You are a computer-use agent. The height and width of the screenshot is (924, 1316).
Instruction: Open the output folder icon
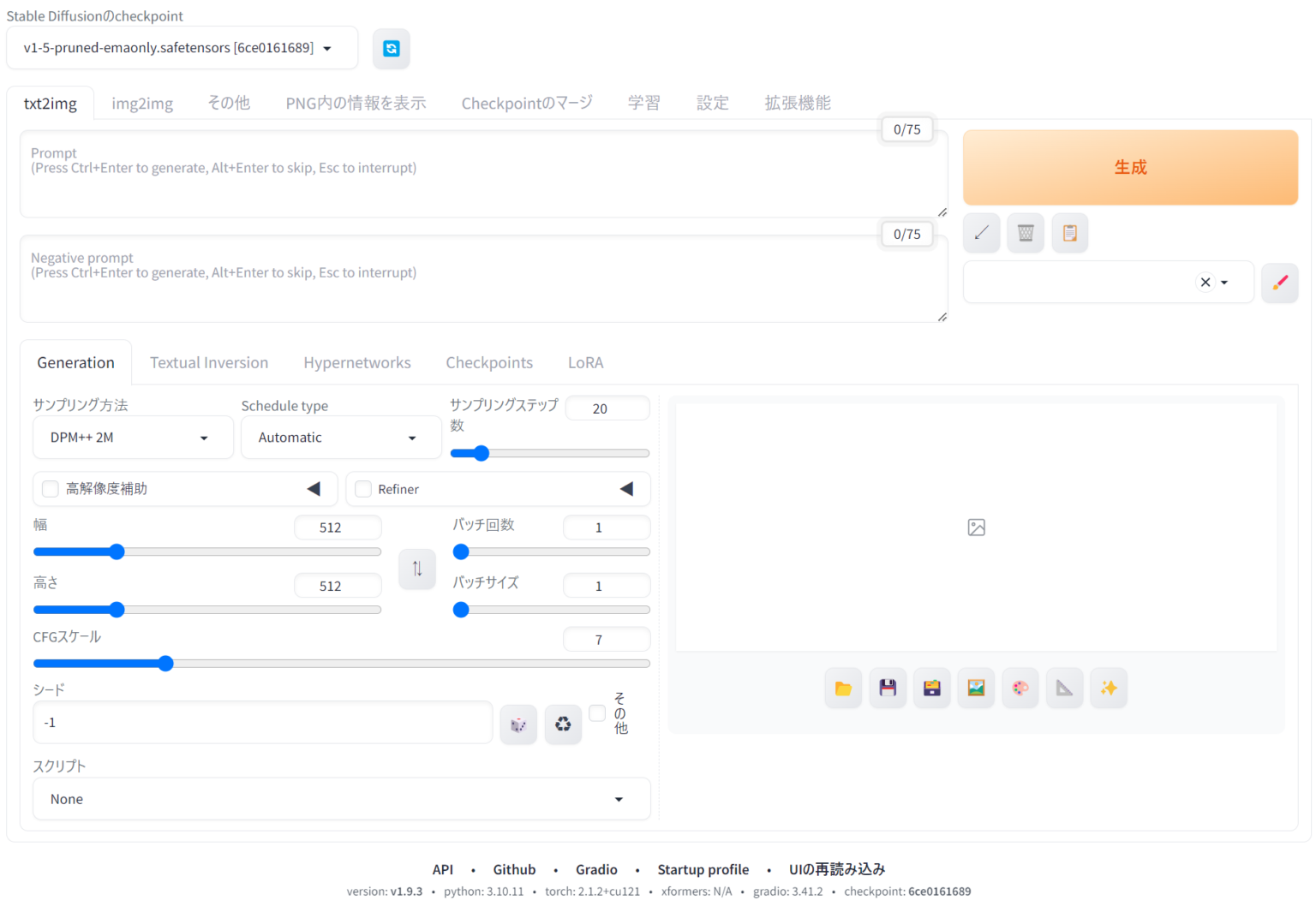[x=843, y=688]
